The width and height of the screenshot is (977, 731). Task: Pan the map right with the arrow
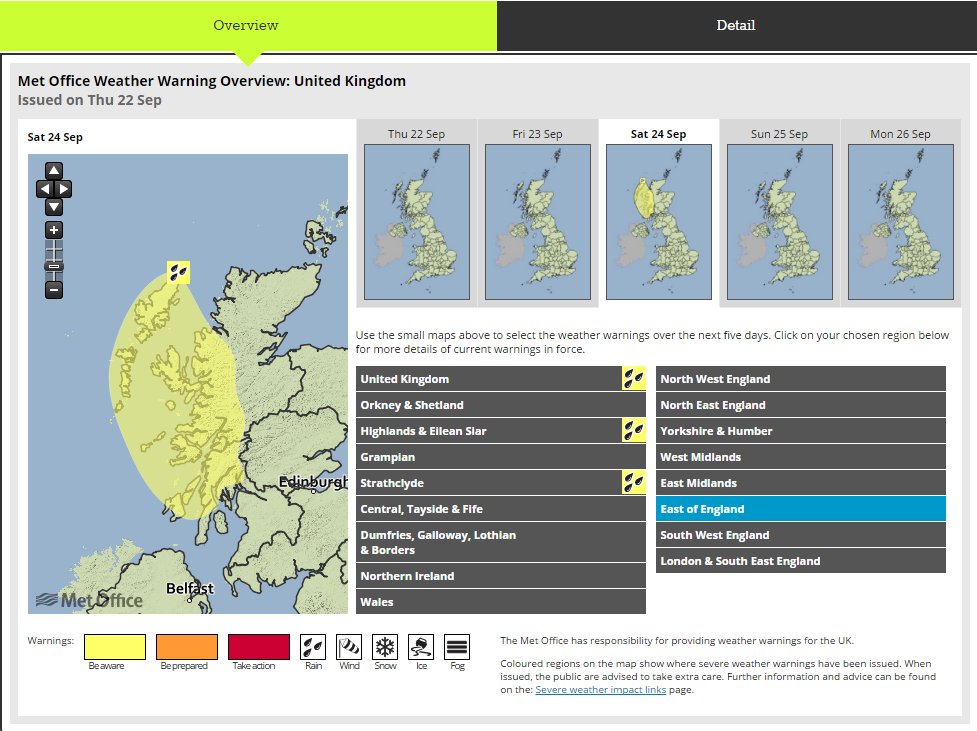tap(64, 189)
